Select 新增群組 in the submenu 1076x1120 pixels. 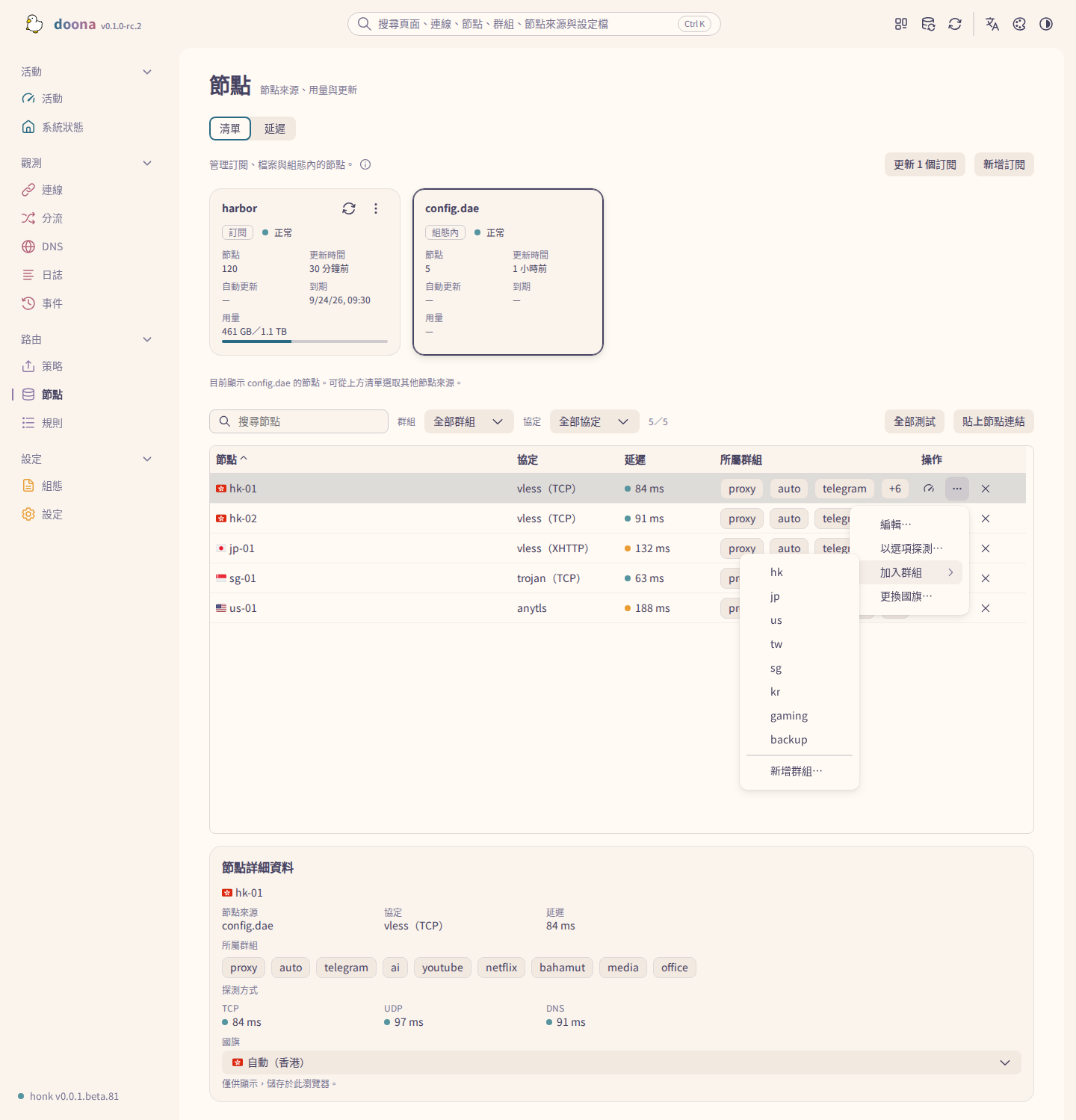tap(800, 771)
